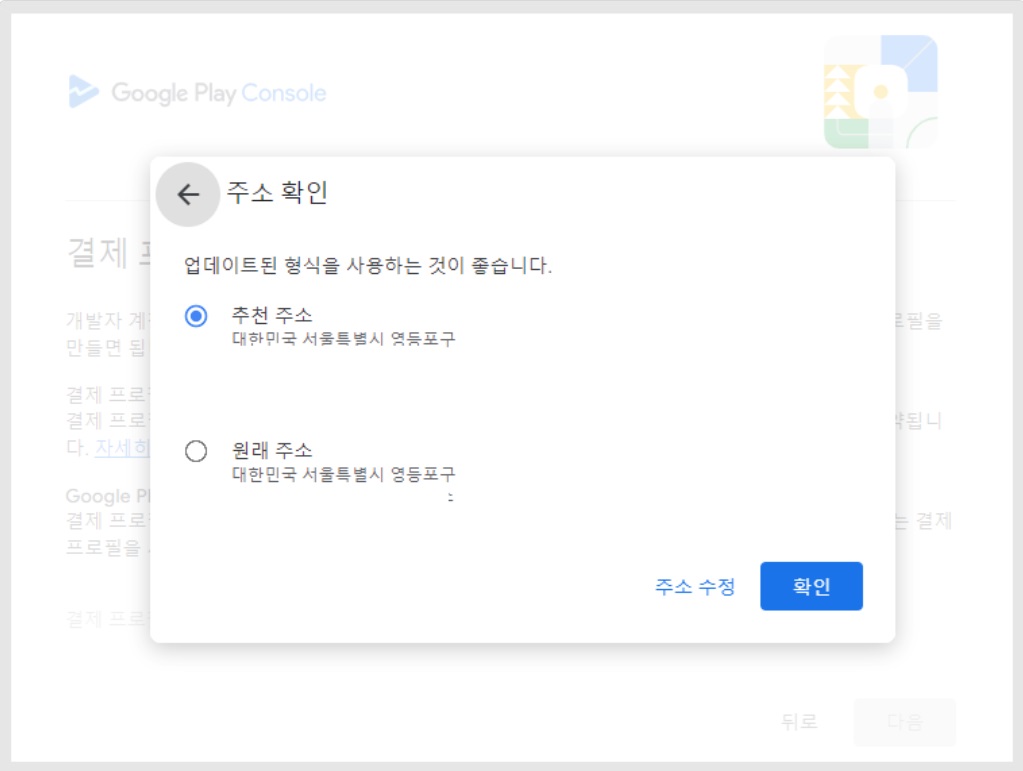
Task: Click the 주소 수정 link
Action: pyautogui.click(x=695, y=586)
